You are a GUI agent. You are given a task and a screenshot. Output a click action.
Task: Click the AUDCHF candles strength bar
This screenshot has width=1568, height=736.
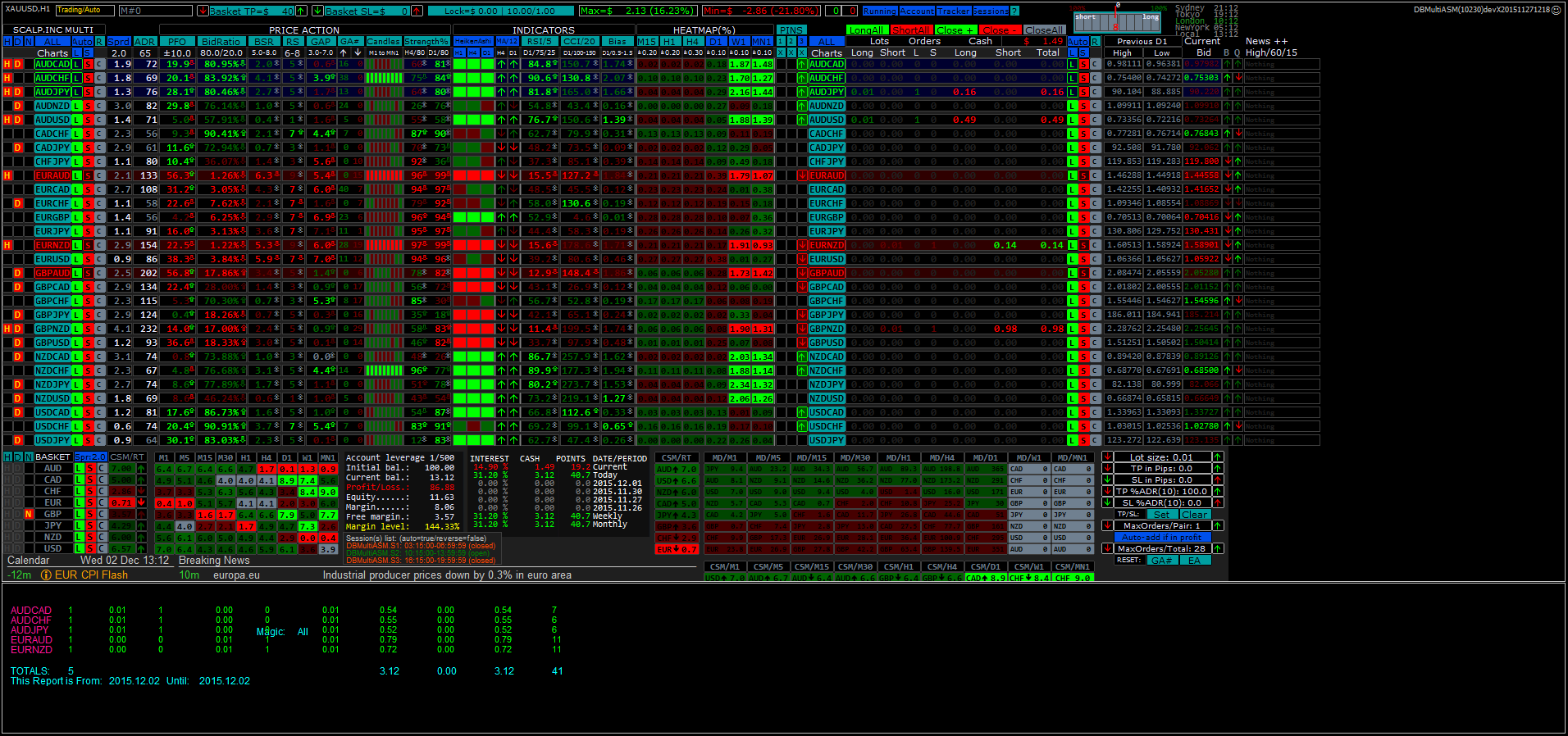pos(383,78)
